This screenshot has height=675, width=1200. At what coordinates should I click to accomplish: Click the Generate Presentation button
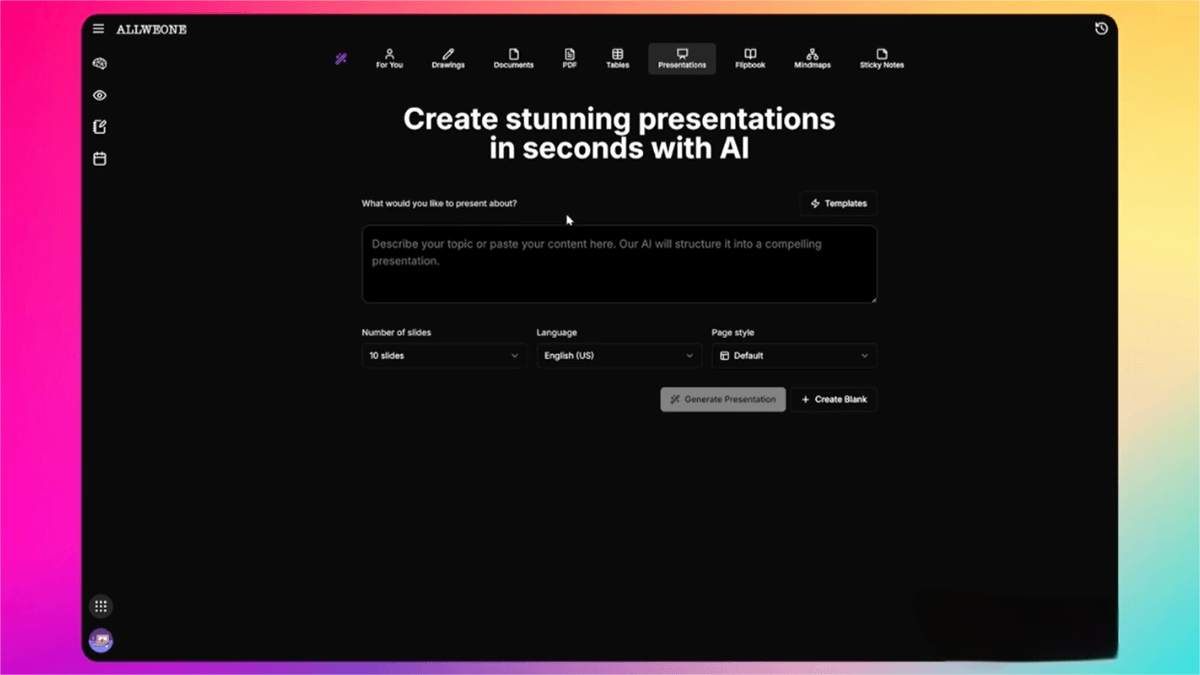click(722, 399)
